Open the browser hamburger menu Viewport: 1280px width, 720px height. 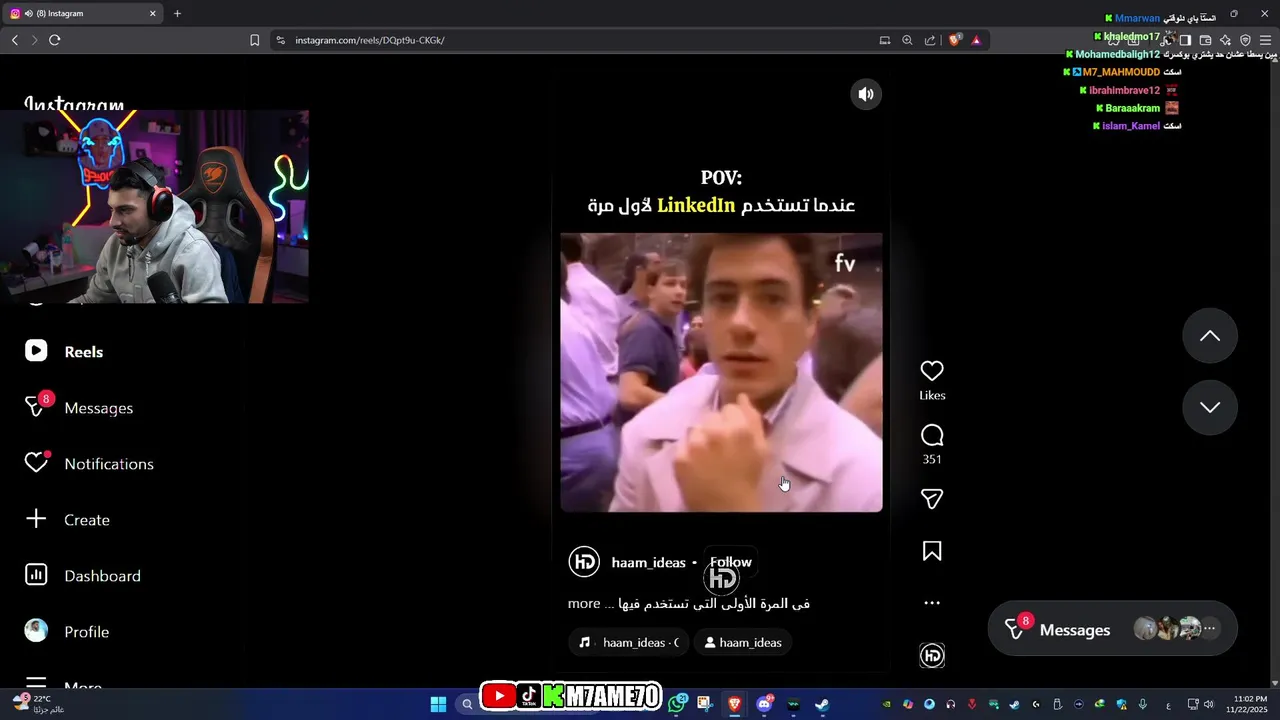(x=1265, y=40)
